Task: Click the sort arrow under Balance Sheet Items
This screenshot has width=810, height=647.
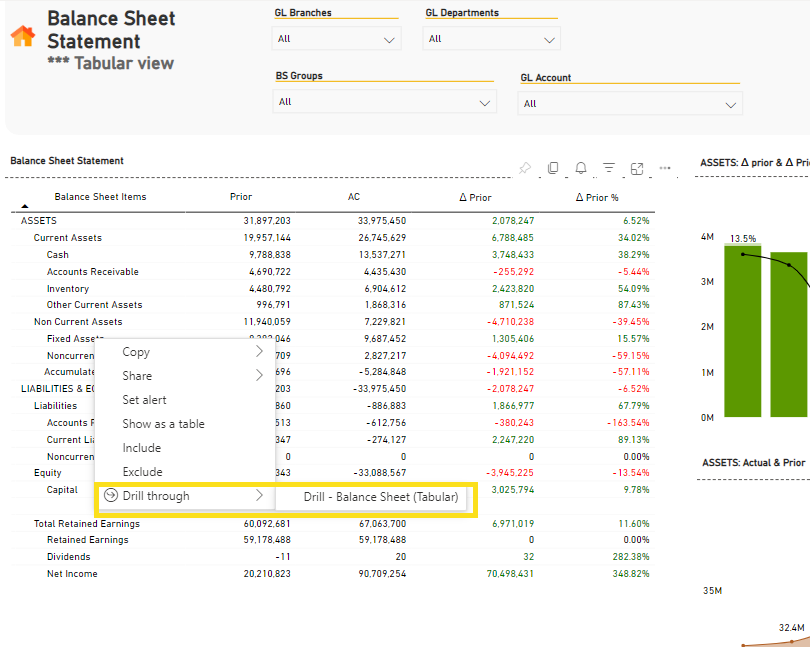Action: tap(25, 206)
